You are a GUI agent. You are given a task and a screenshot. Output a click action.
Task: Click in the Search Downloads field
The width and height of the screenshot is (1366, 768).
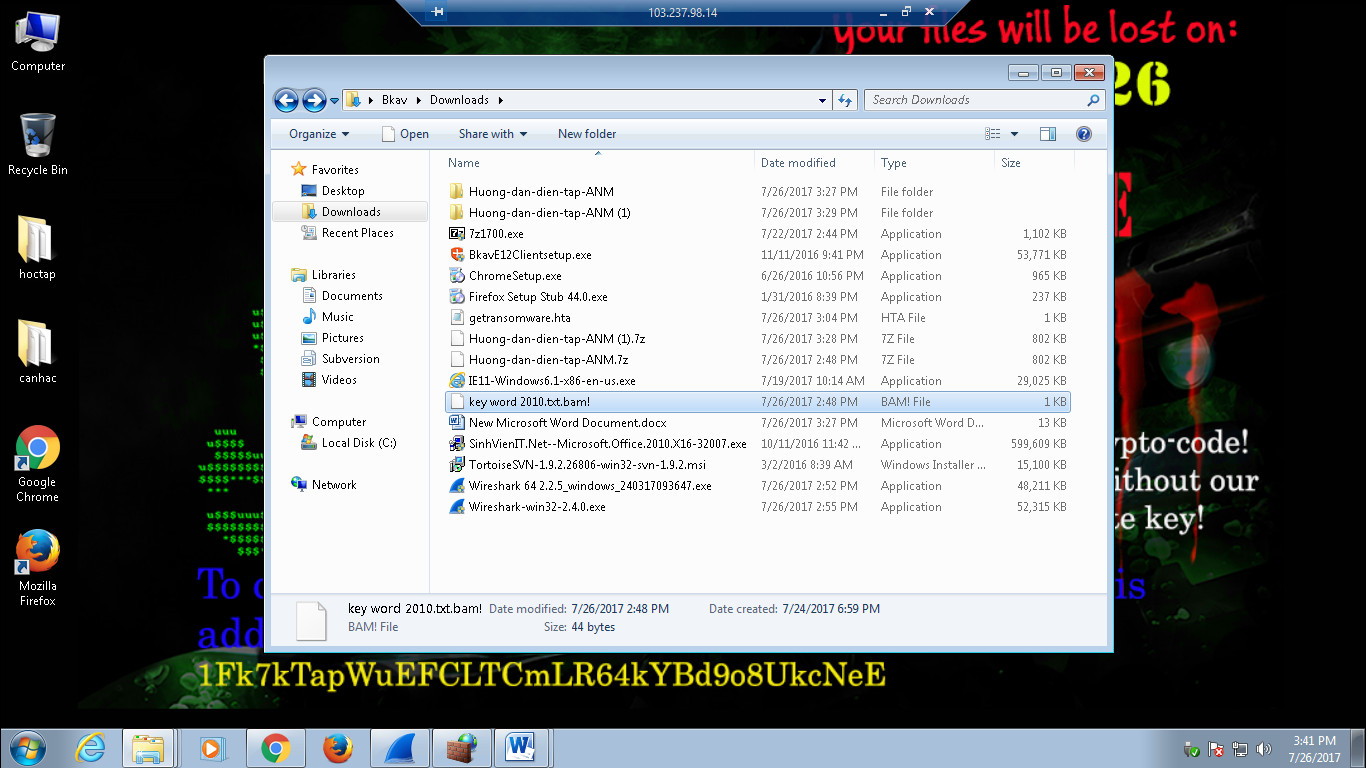pos(977,100)
